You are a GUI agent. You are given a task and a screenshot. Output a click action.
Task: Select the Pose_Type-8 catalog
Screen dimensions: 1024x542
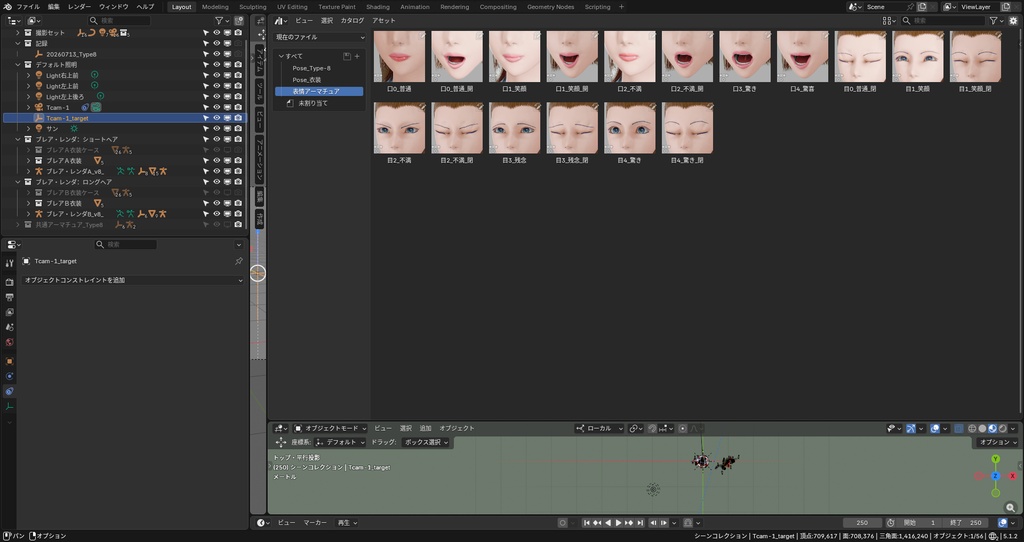[x=312, y=68]
